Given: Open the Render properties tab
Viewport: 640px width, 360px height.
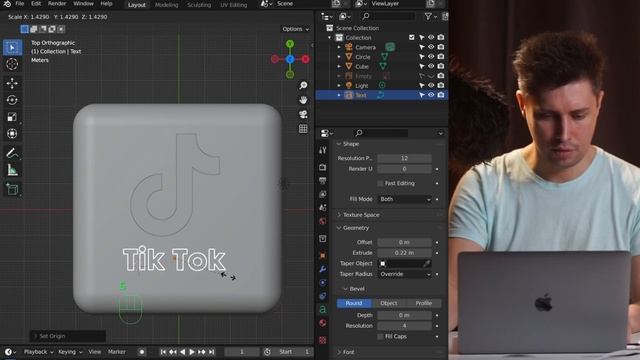Looking at the screenshot, I should point(322,167).
